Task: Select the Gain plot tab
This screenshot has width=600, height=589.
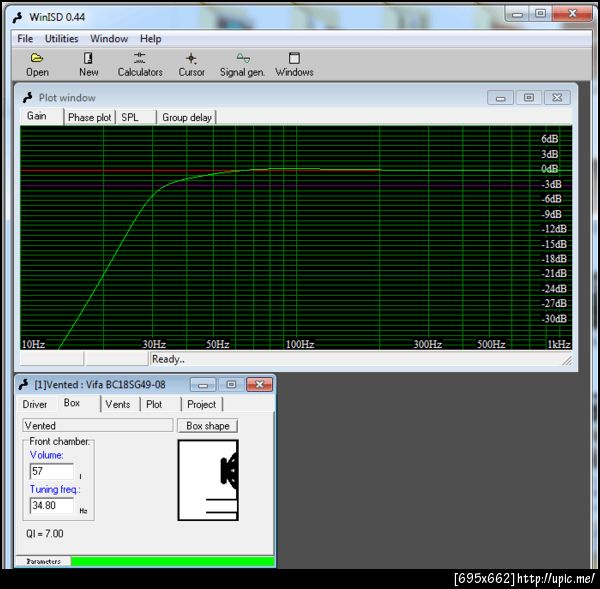Action: pos(42,116)
